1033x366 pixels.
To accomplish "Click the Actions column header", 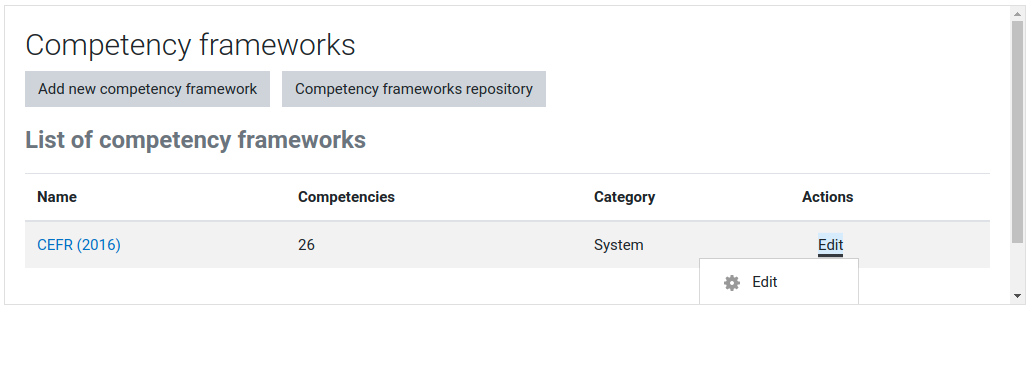I will tap(827, 197).
